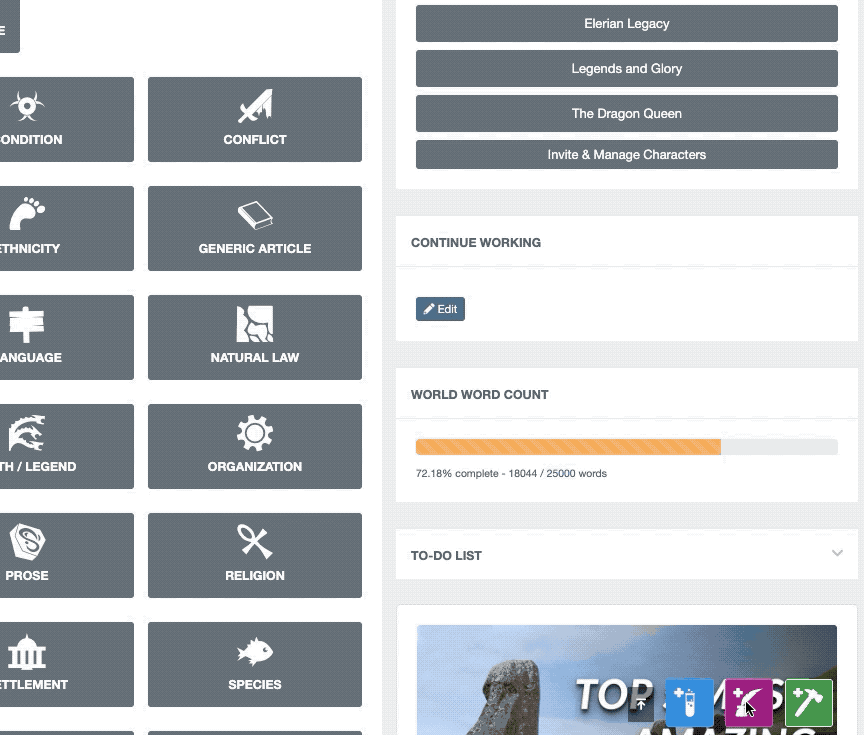The width and height of the screenshot is (864, 735).
Task: Click the Edit button under Continue Working
Action: 440,309
